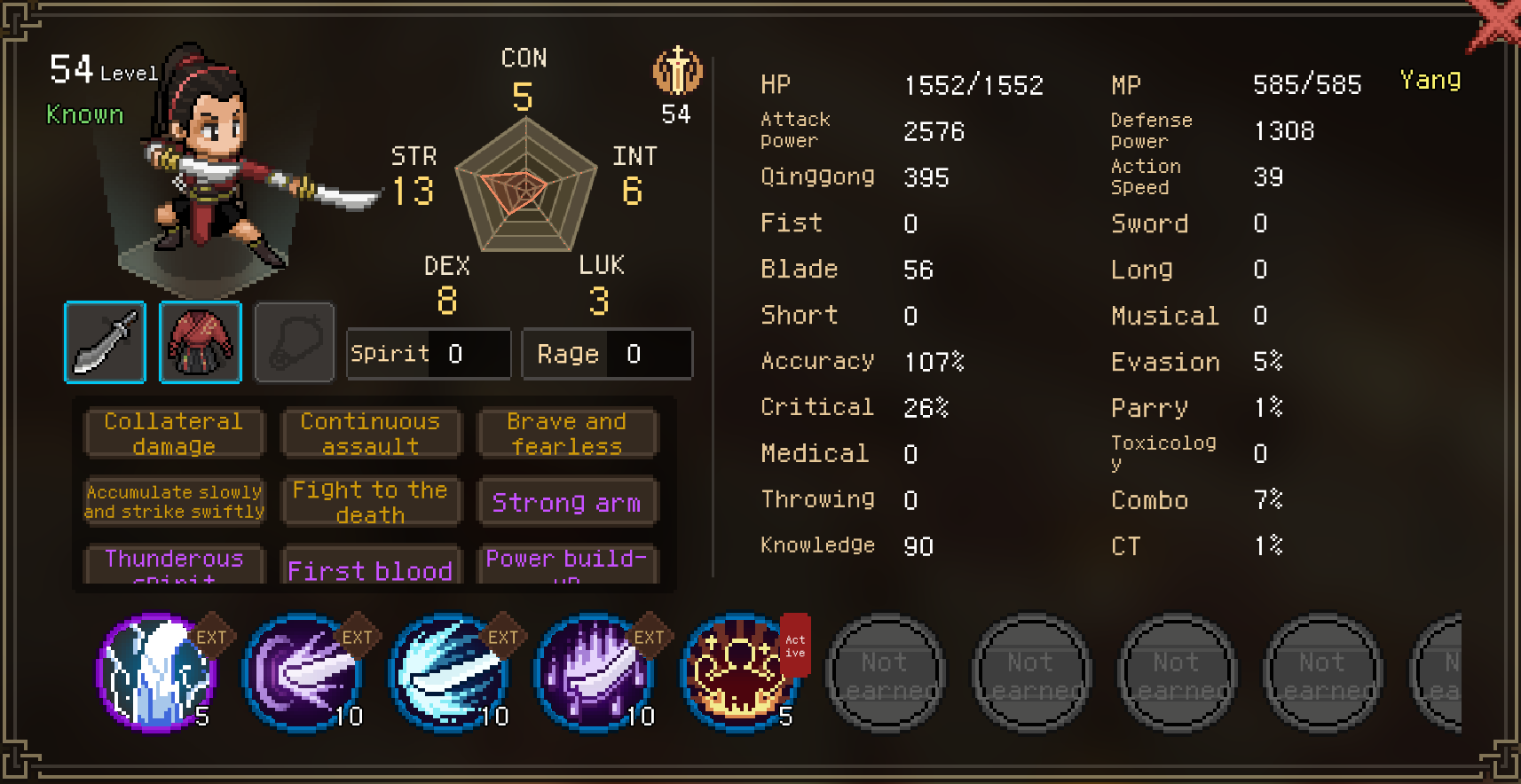Select the purple slash skill icon
The image size is (1521, 784).
[x=302, y=673]
